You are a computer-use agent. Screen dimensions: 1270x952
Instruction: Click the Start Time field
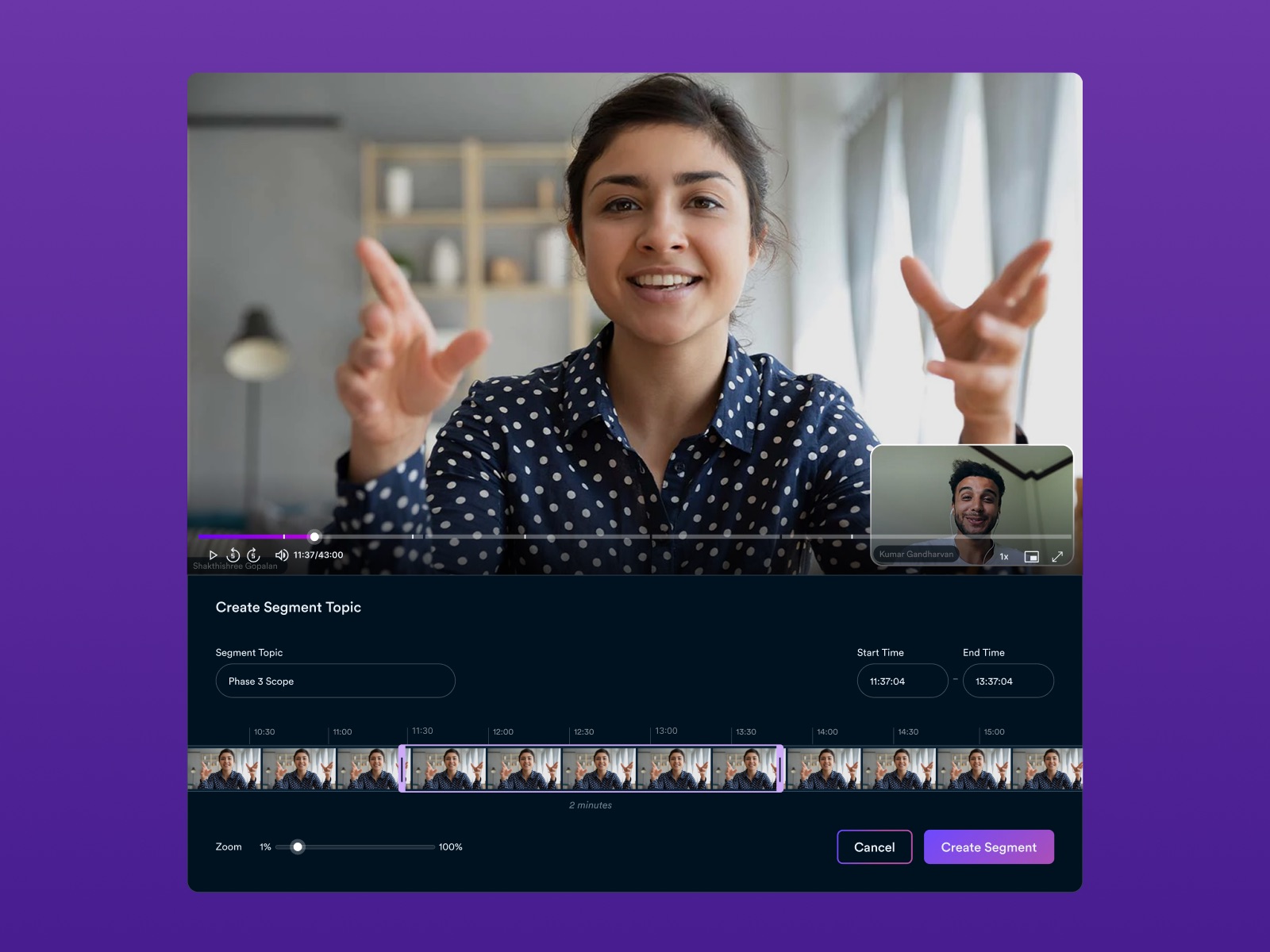pyautogui.click(x=902, y=681)
